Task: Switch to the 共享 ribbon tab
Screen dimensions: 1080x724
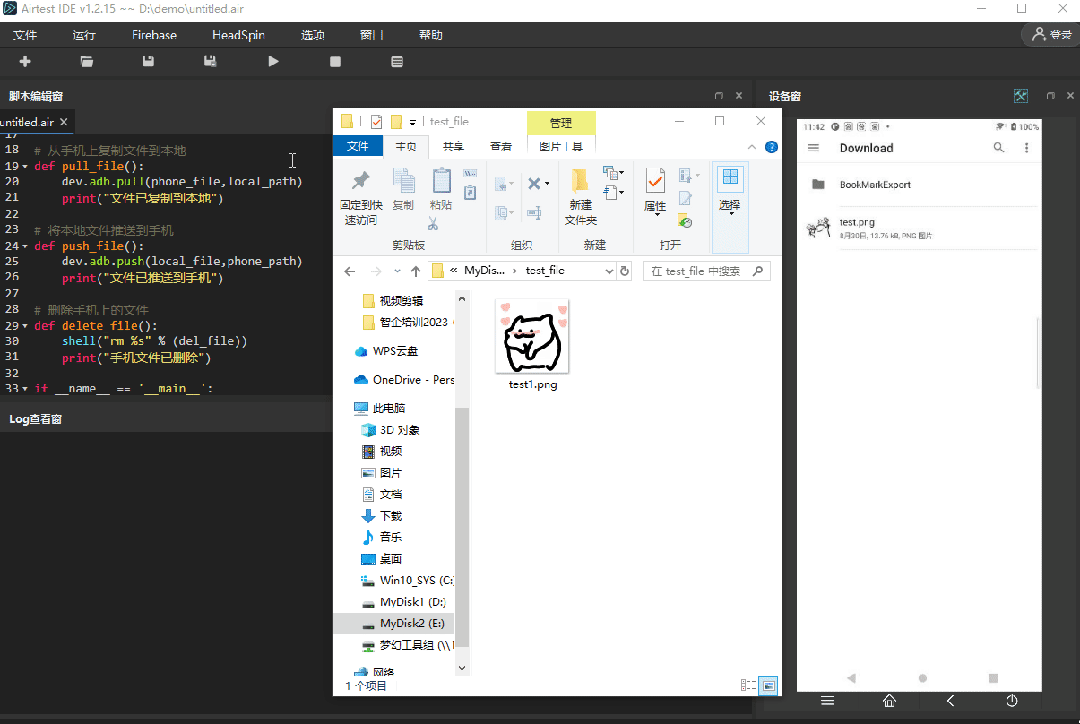Action: (453, 146)
